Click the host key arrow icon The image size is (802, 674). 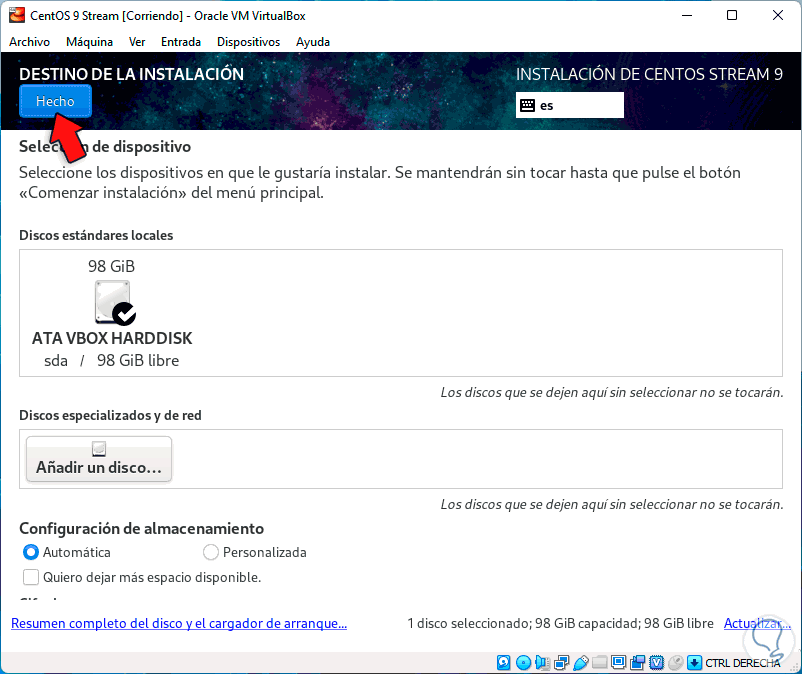(x=694, y=663)
